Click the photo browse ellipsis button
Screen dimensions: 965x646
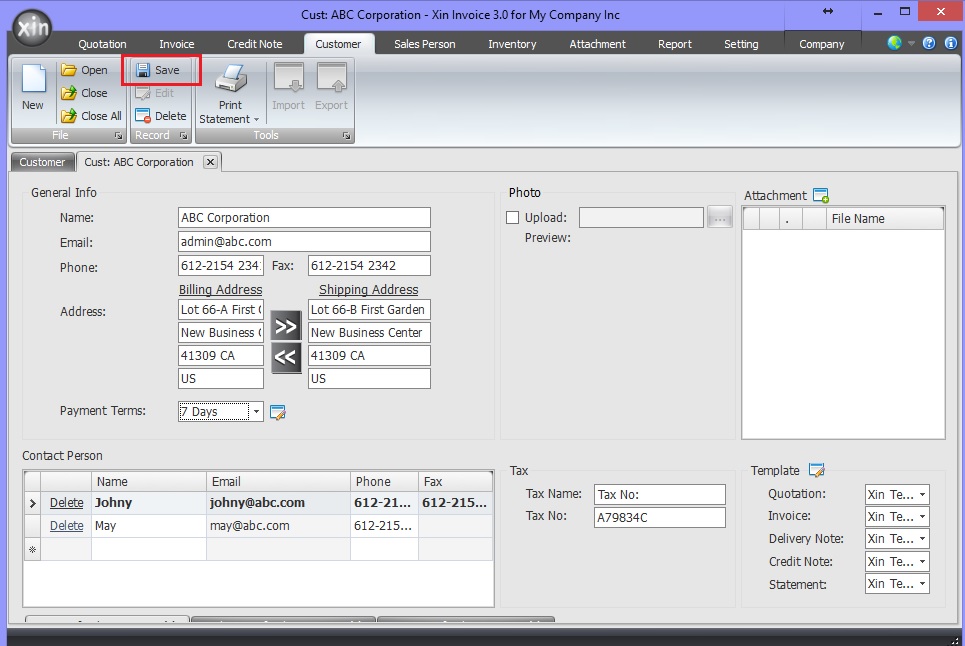(719, 218)
